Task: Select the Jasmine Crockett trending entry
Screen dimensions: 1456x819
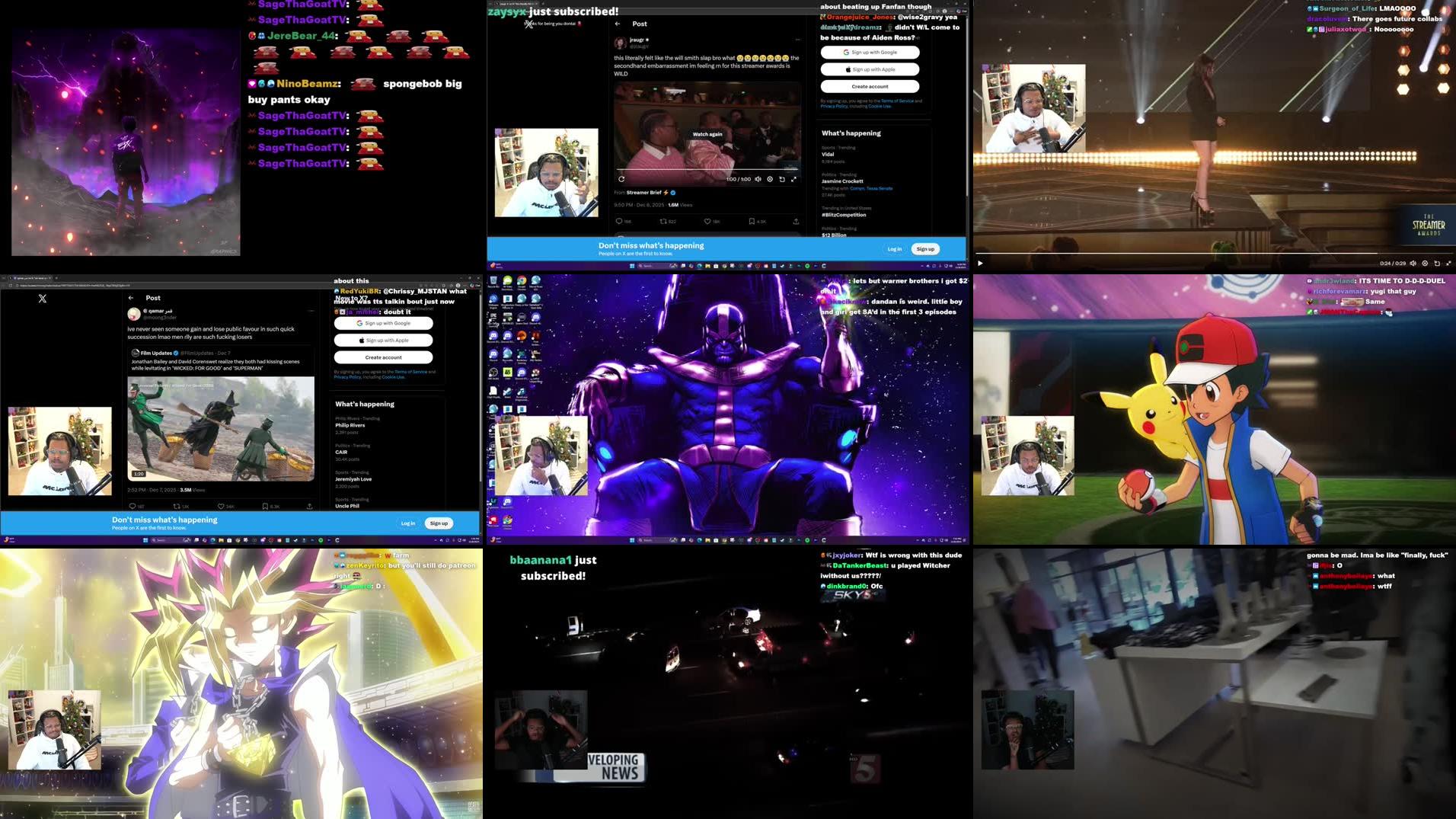Action: coord(841,183)
